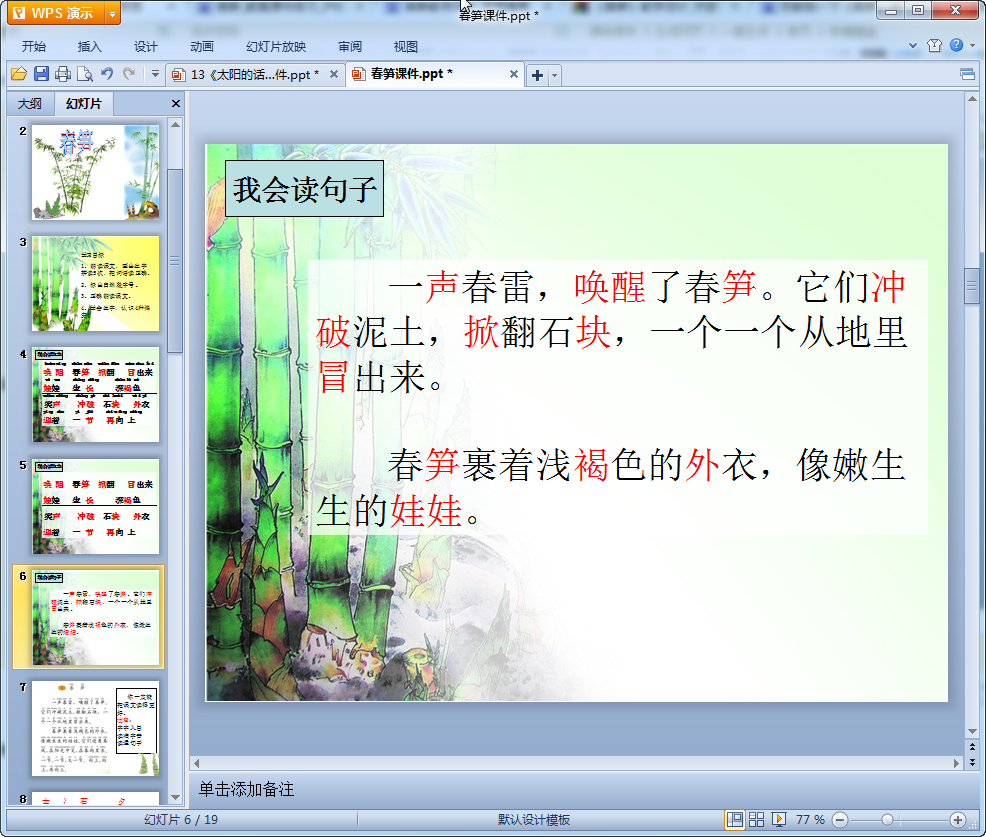Switch to slide sorter view icon

[x=756, y=819]
